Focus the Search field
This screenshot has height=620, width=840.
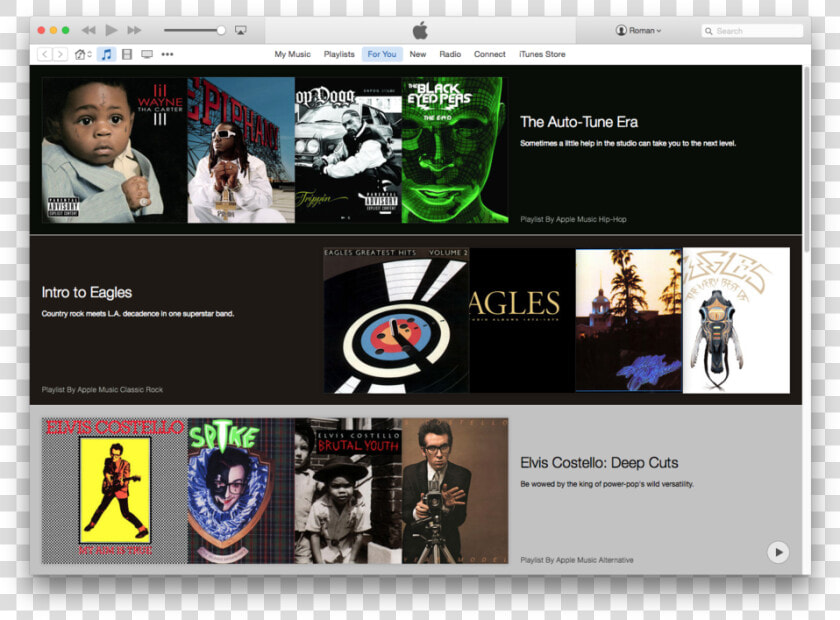tap(752, 31)
